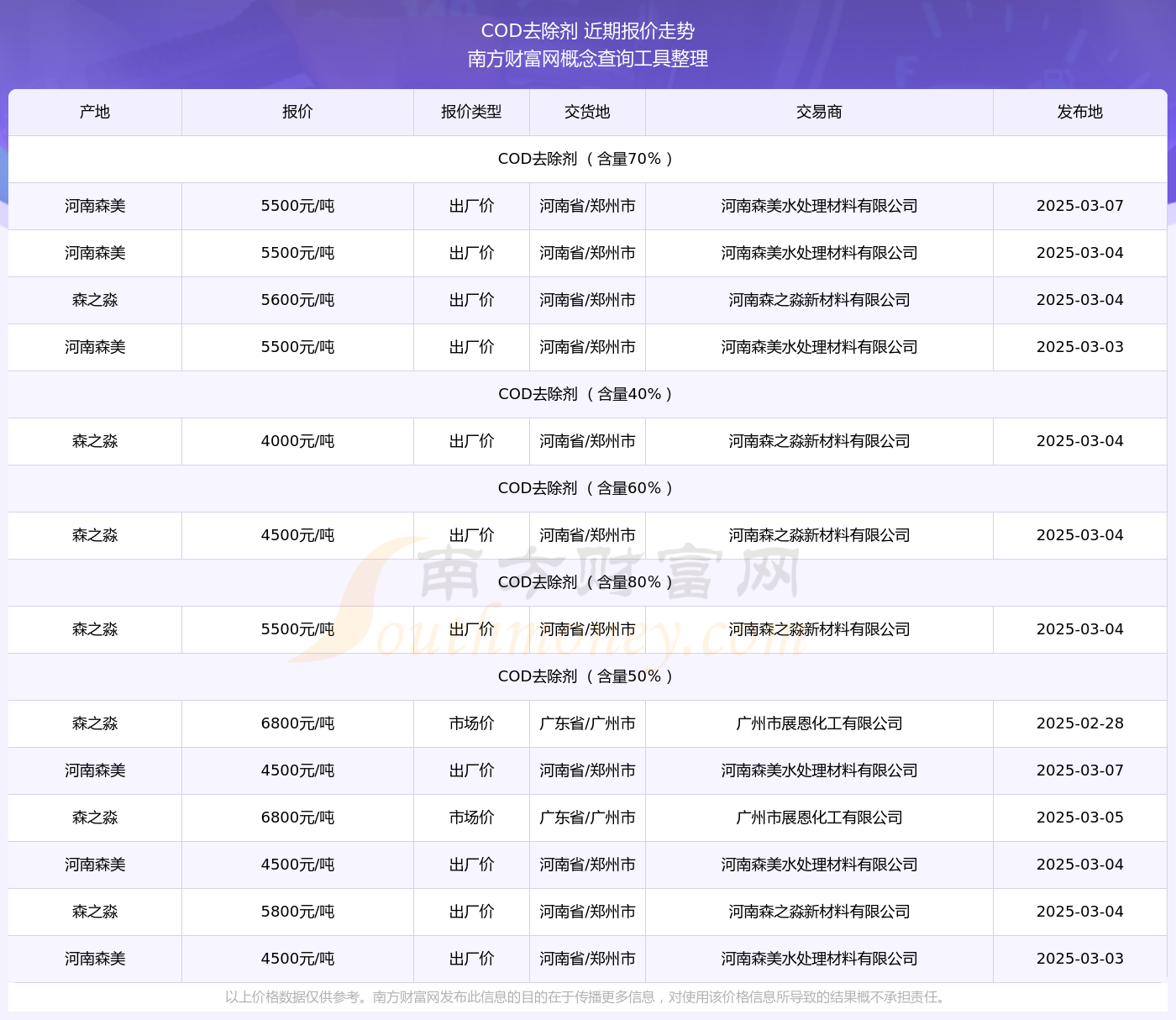Click date 2025-03-04 in the 4000元/吨 row
Viewport: 1176px width, 1020px height.
pos(1080,441)
